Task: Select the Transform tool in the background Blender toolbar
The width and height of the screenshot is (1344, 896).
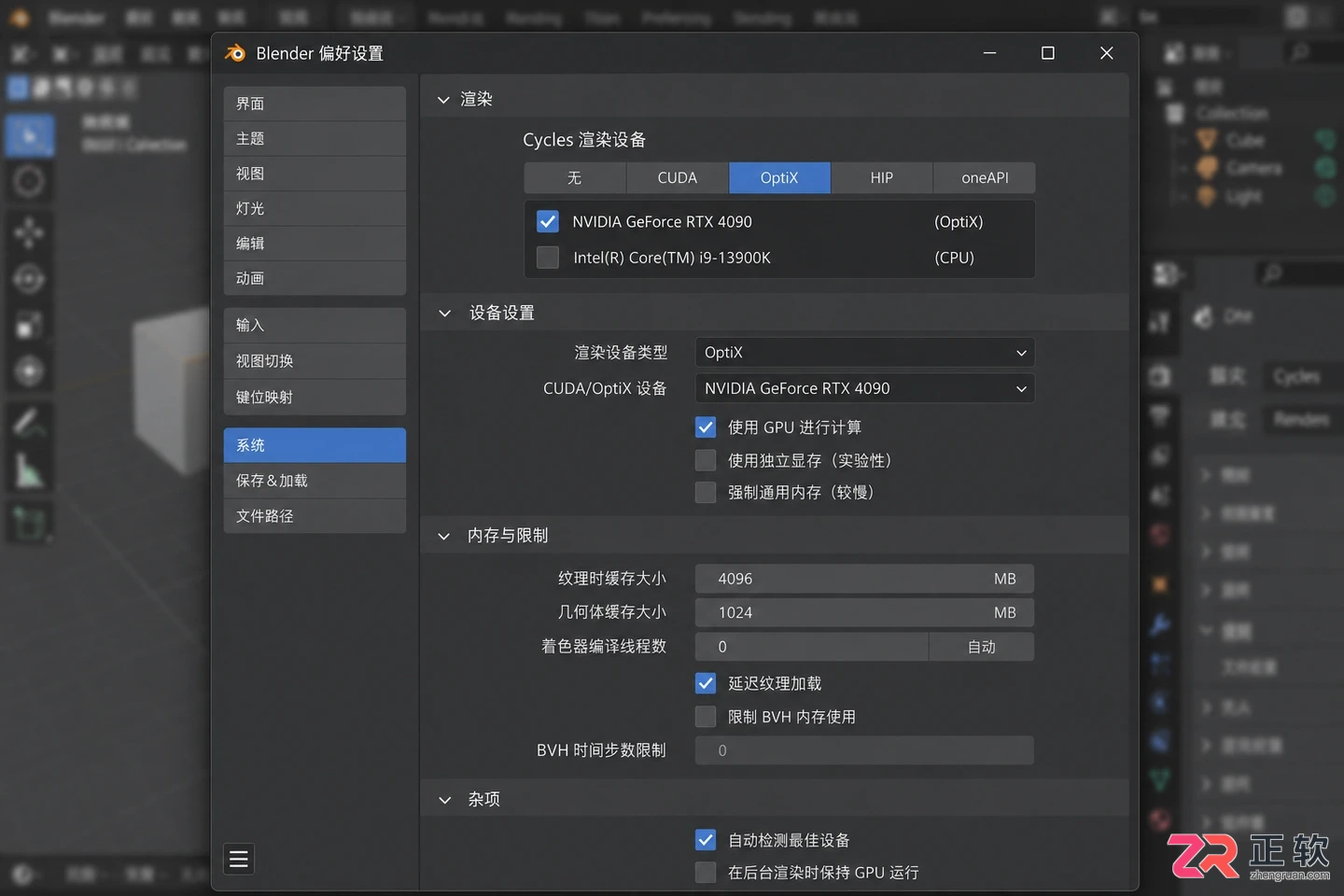Action: pos(29,371)
